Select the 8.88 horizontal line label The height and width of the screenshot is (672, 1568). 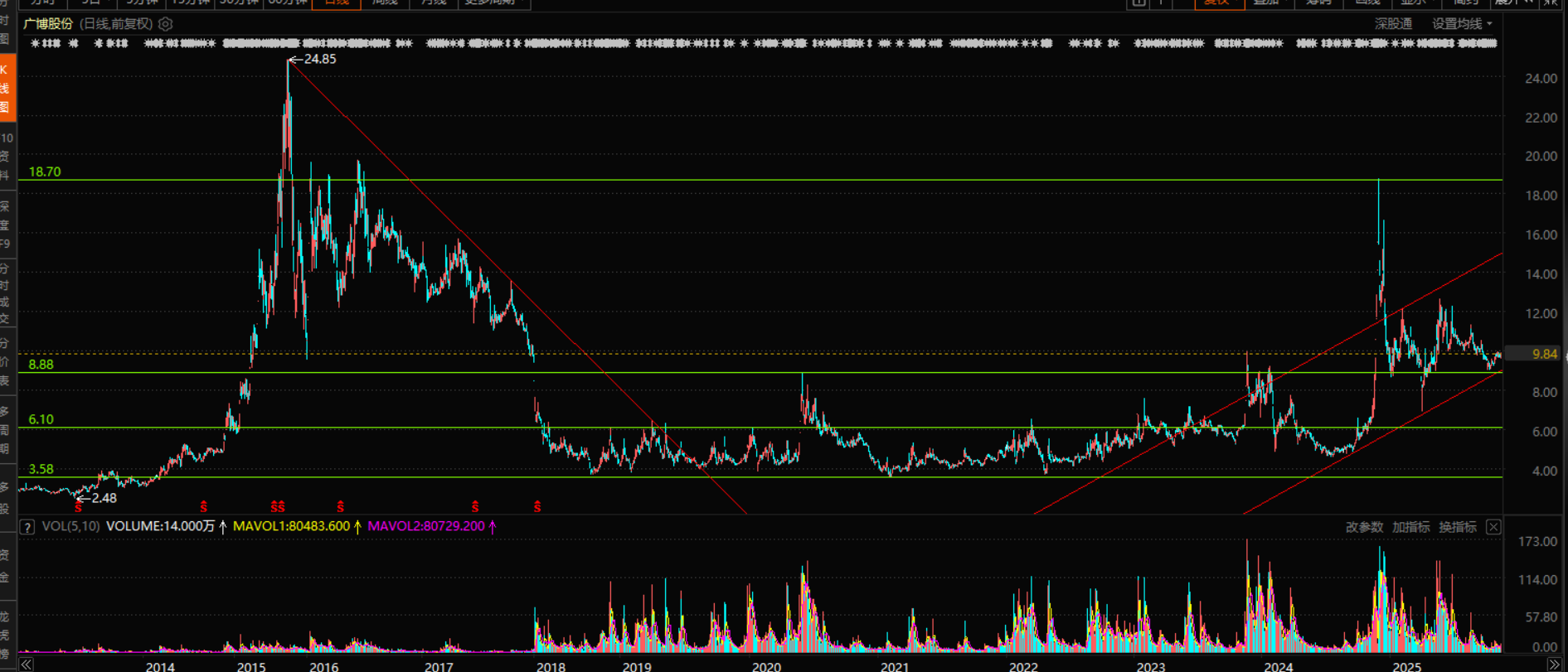41,365
